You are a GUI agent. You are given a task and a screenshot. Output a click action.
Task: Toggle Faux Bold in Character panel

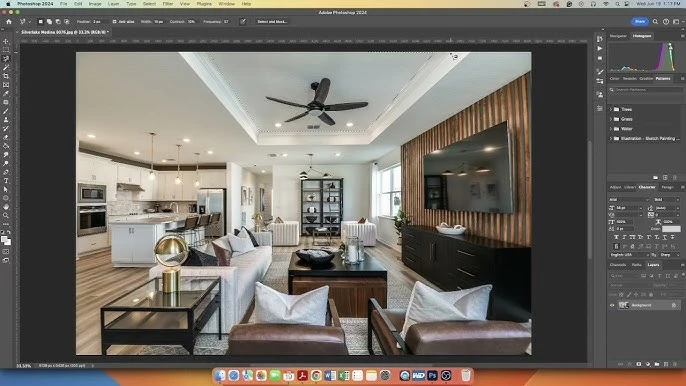coord(616,237)
